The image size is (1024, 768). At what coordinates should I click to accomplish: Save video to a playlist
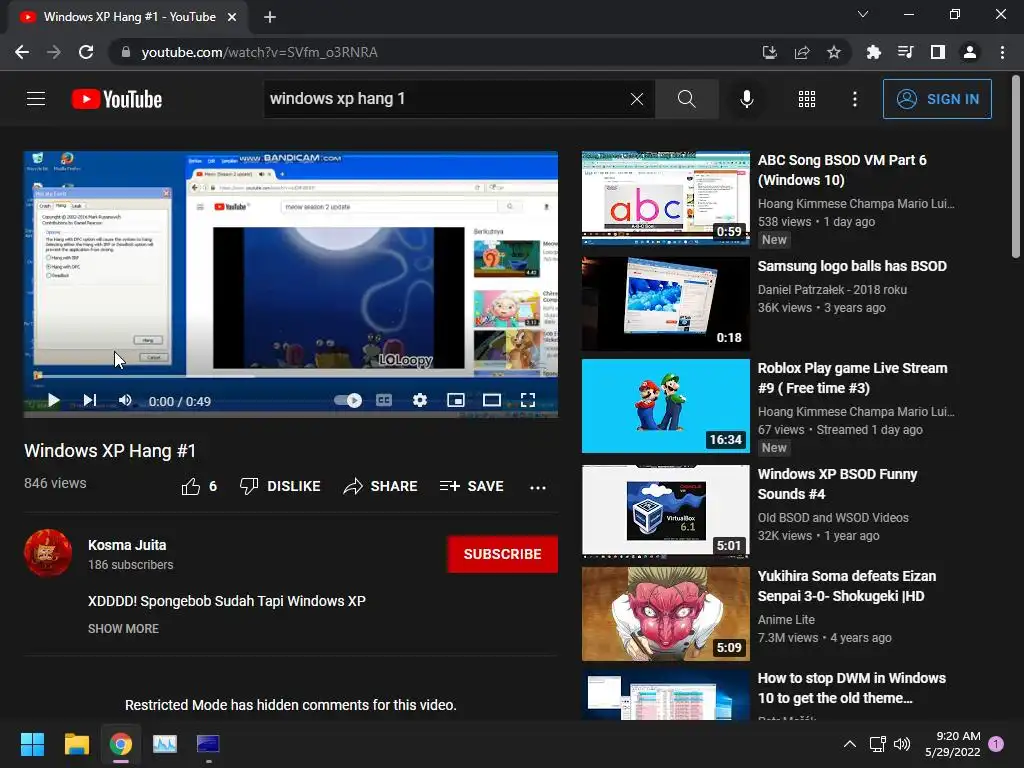[472, 487]
